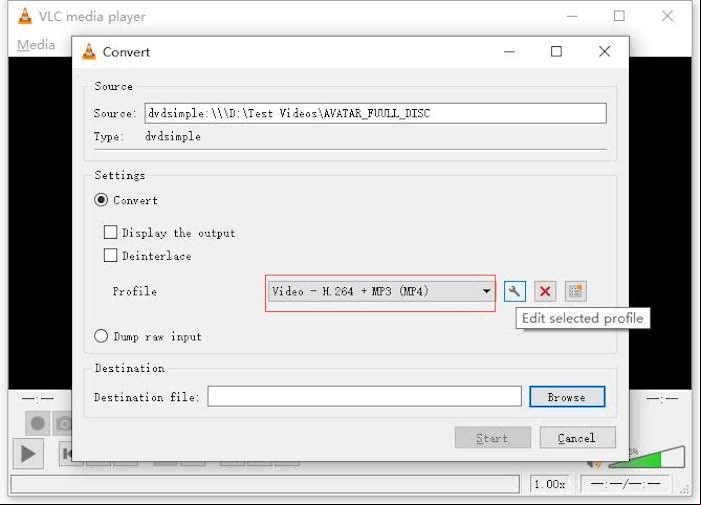This screenshot has height=505, width=701.
Task: Click the Browse button for destination
Action: [567, 397]
